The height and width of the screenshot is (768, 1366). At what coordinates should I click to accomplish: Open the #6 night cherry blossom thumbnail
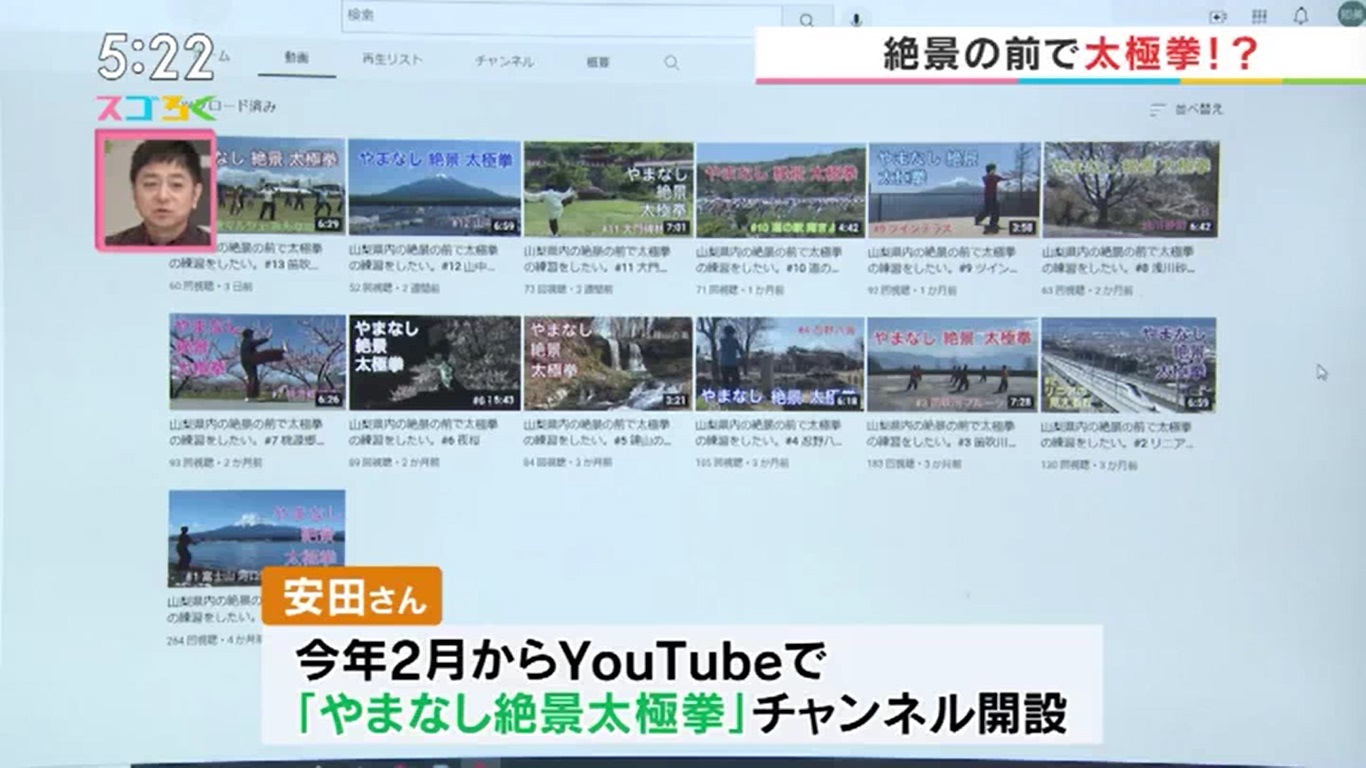434,362
